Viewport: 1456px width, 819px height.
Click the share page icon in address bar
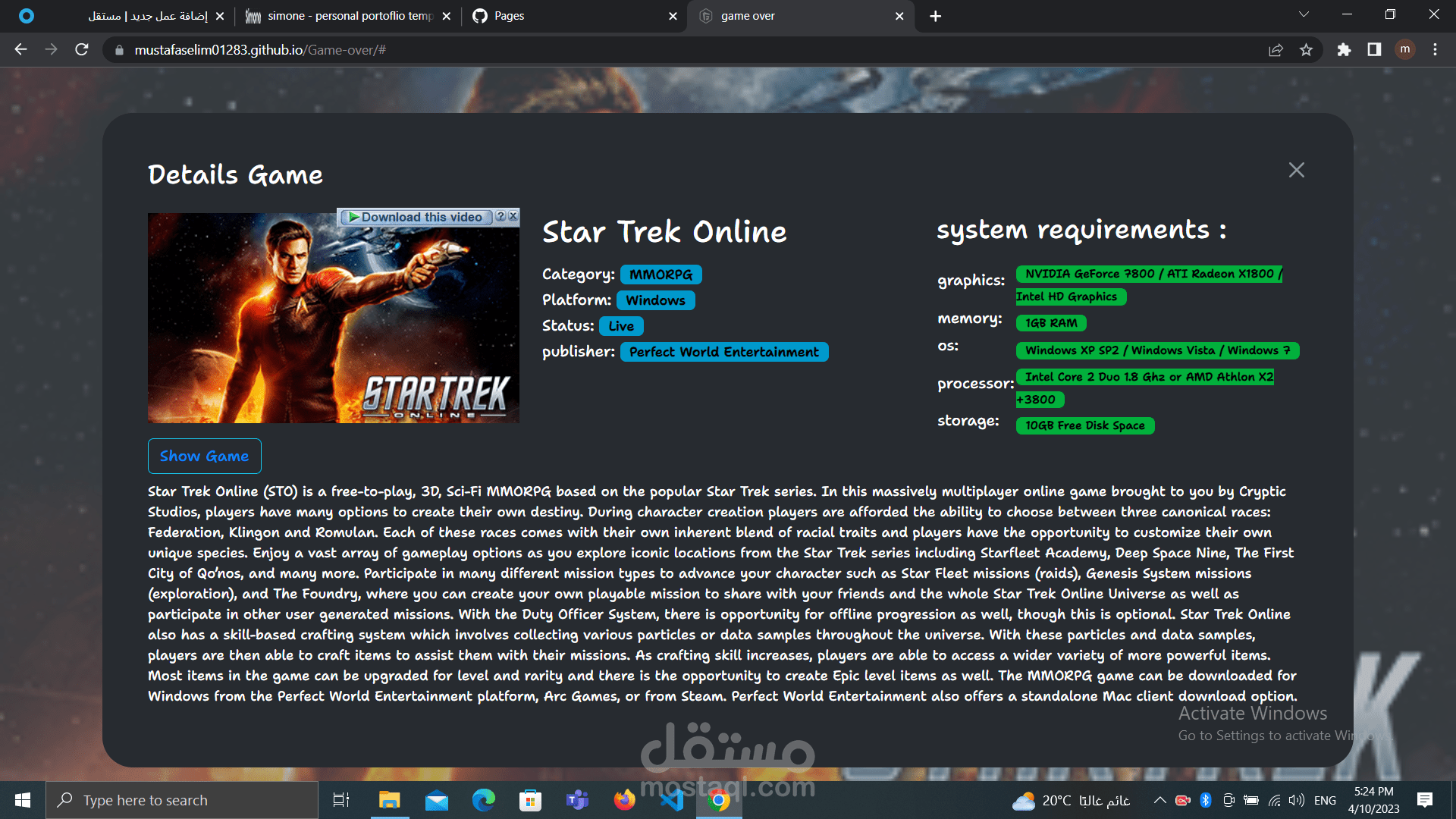click(1276, 50)
